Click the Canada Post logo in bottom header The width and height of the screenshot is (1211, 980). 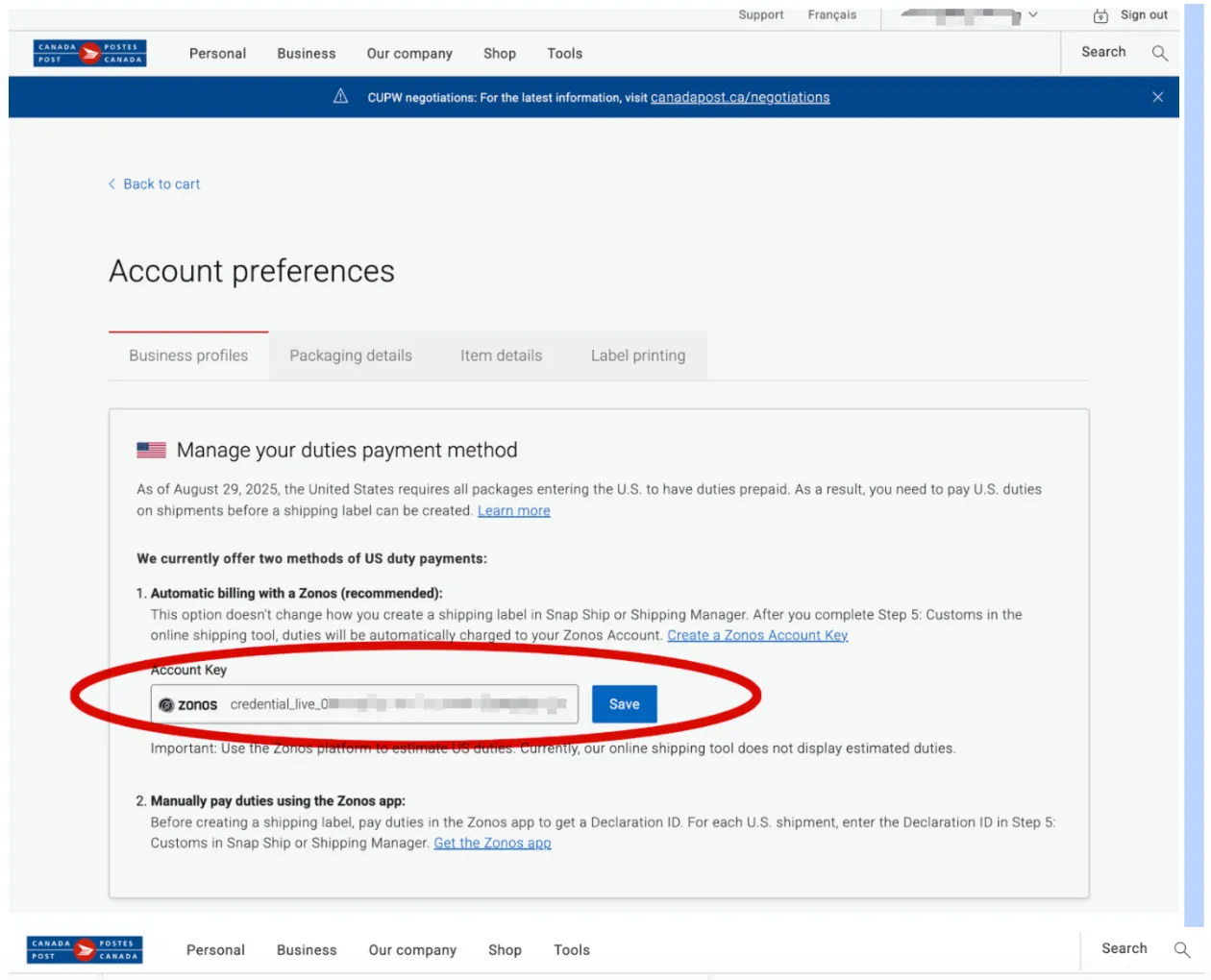pyautogui.click(x=85, y=949)
